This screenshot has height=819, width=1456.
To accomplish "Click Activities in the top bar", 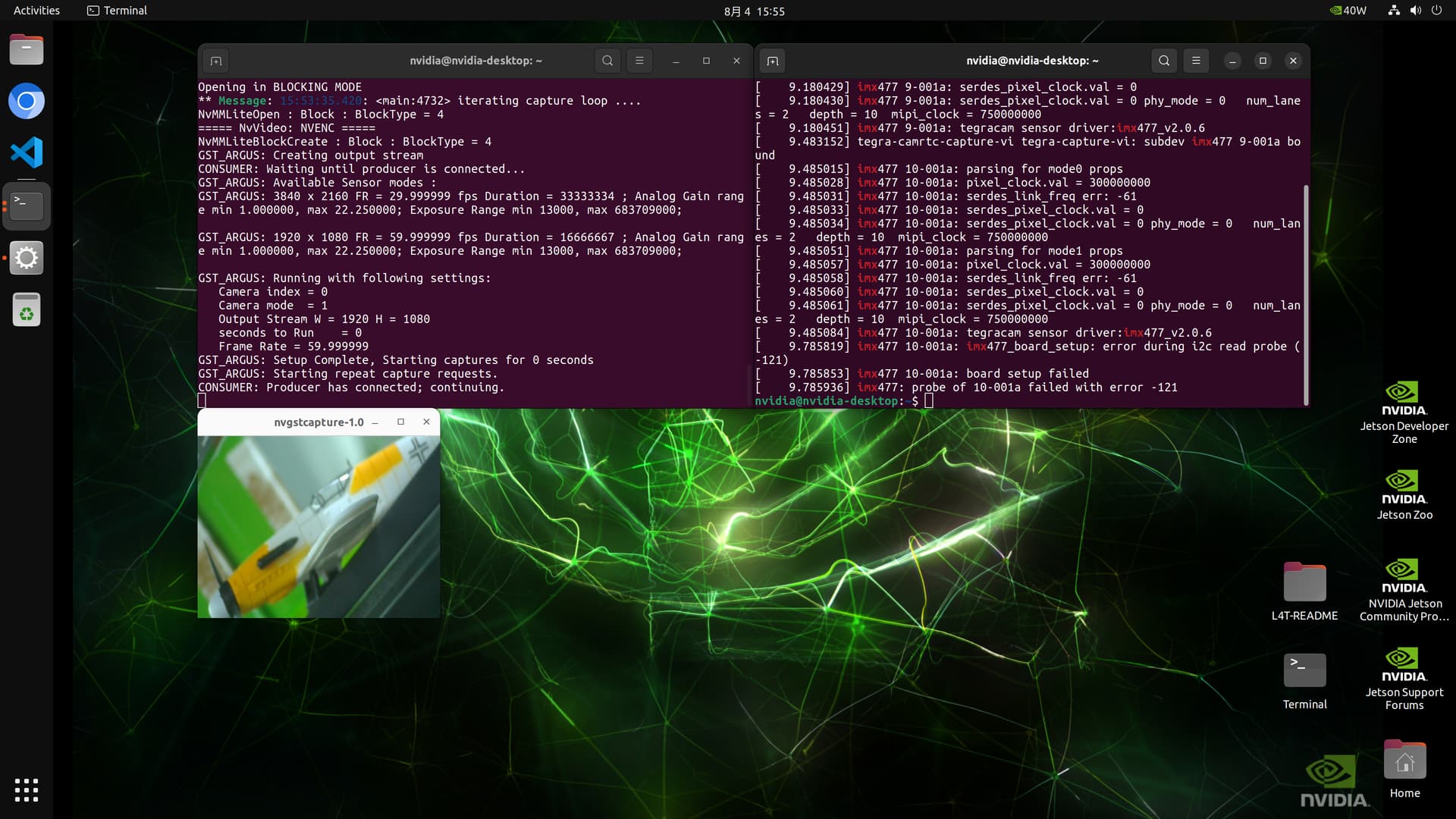I will click(x=36, y=11).
